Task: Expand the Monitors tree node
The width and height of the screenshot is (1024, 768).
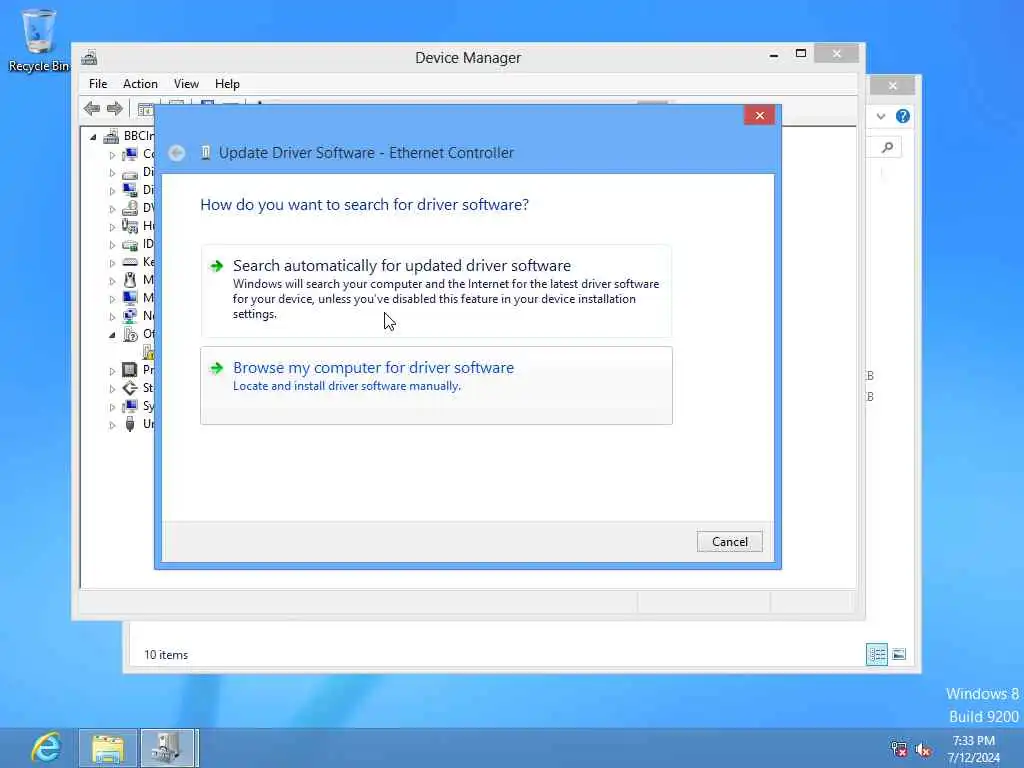Action: coord(112,298)
